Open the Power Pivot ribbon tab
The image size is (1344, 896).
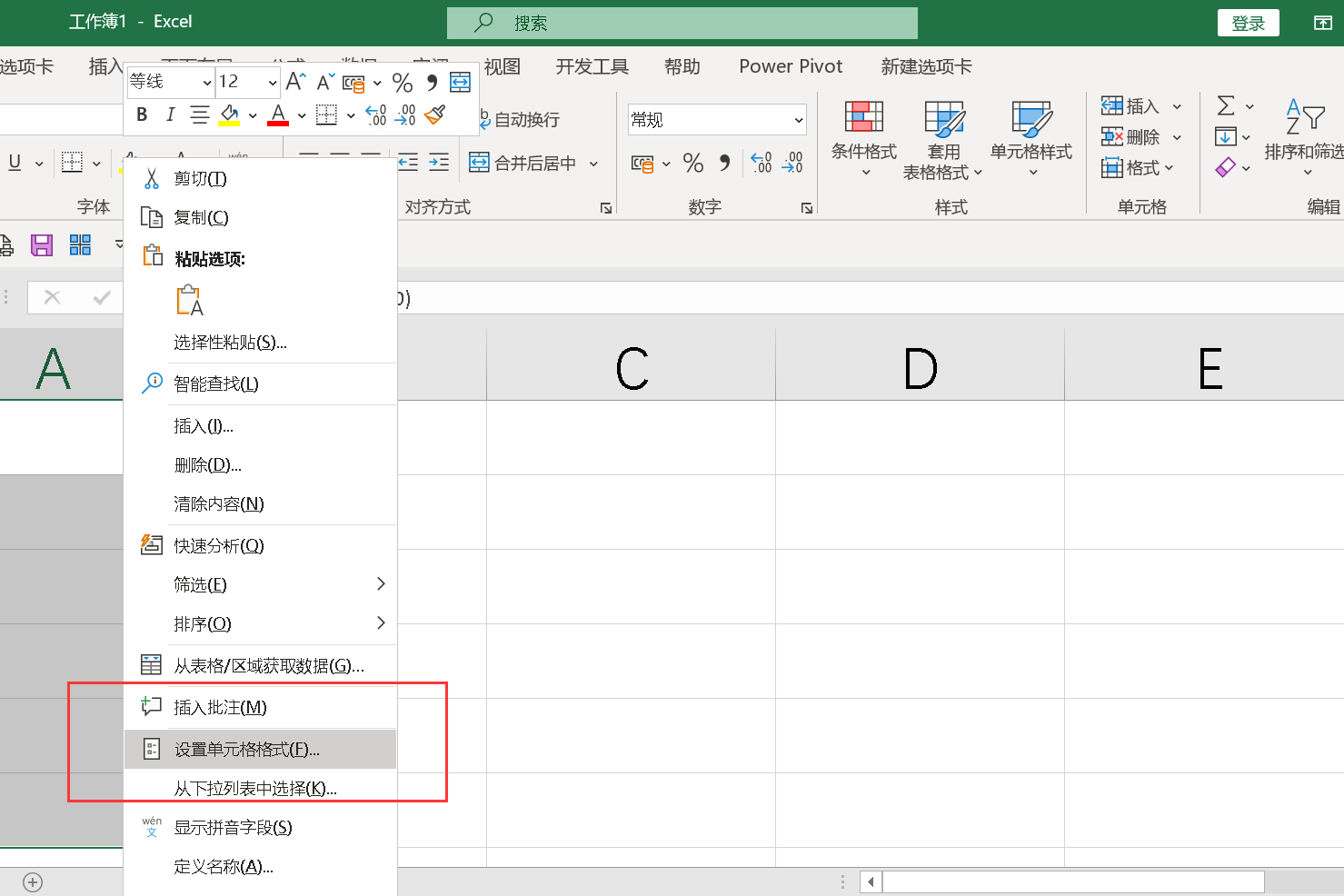(x=791, y=66)
